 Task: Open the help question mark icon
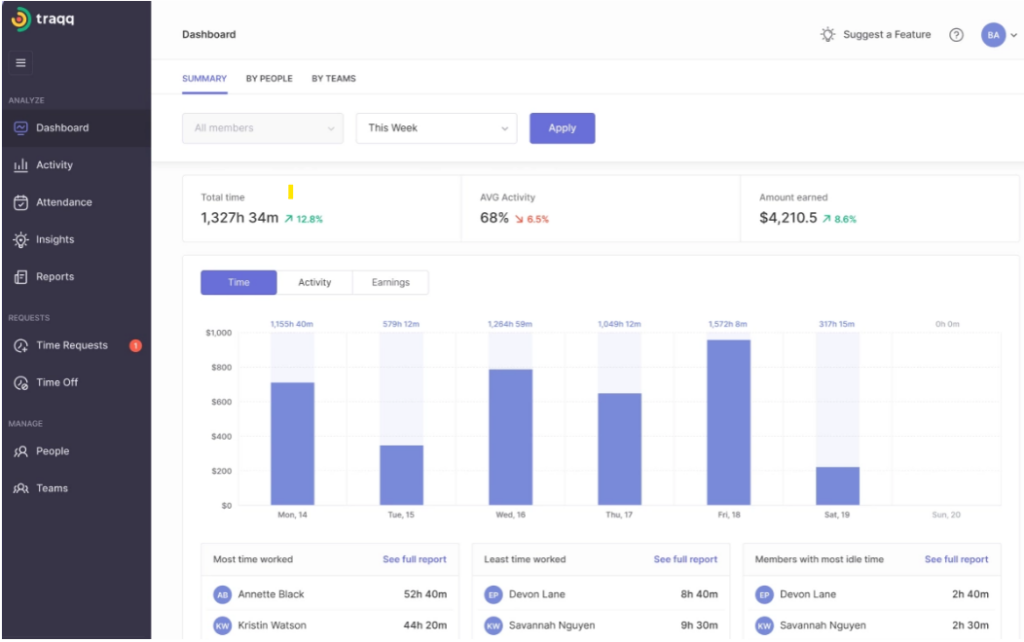pyautogui.click(x=956, y=35)
